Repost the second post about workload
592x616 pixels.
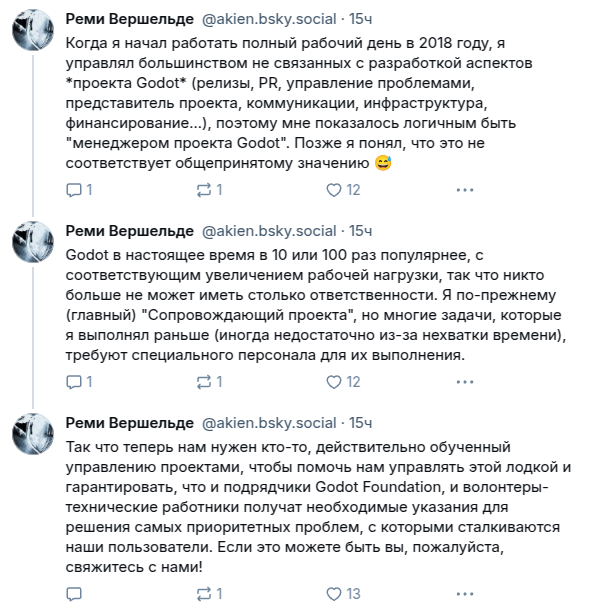[x=209, y=382]
